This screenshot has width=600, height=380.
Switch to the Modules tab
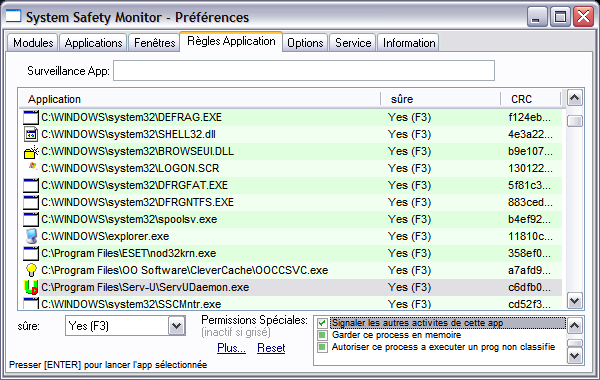(33, 42)
